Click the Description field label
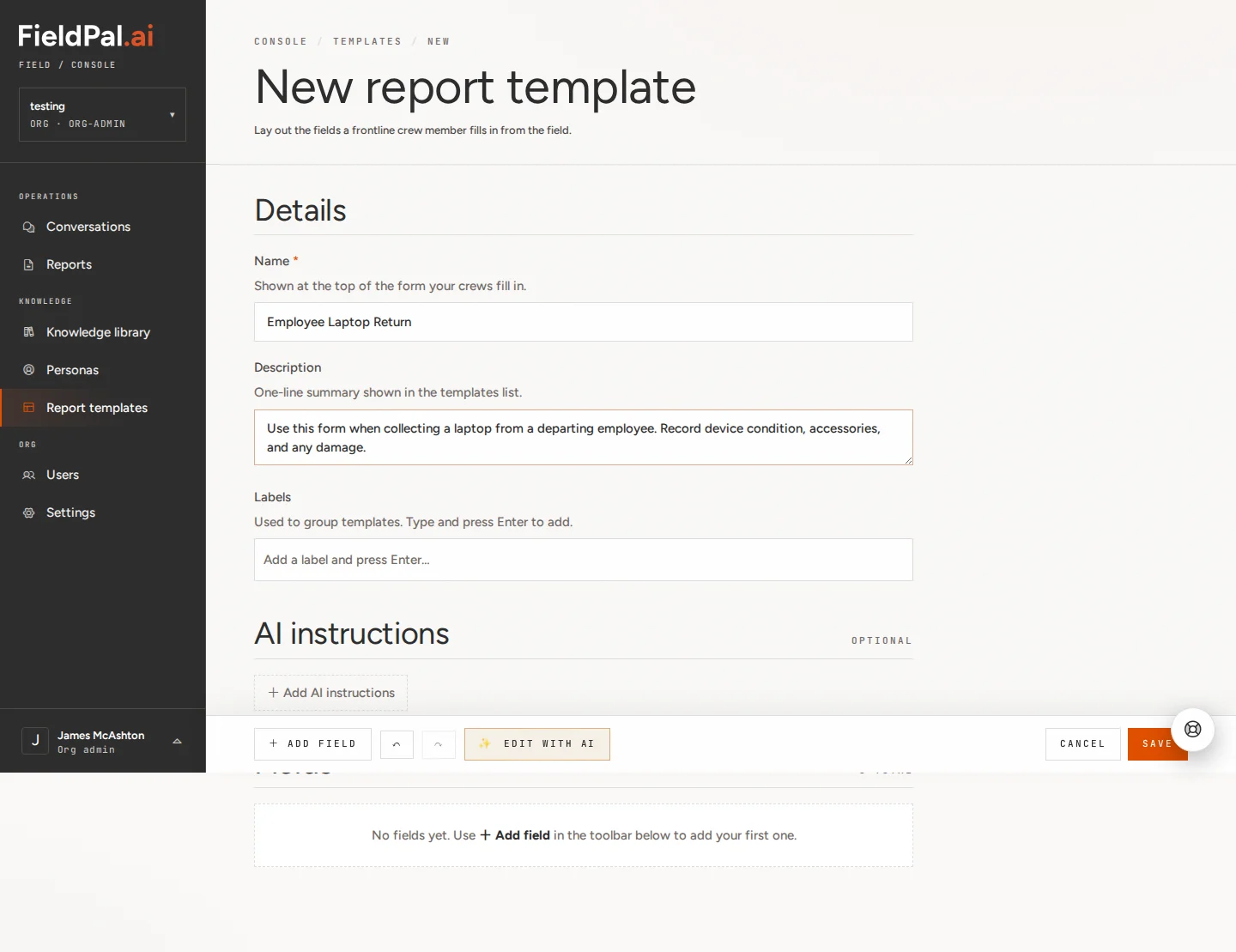The width and height of the screenshot is (1236, 952). point(288,367)
